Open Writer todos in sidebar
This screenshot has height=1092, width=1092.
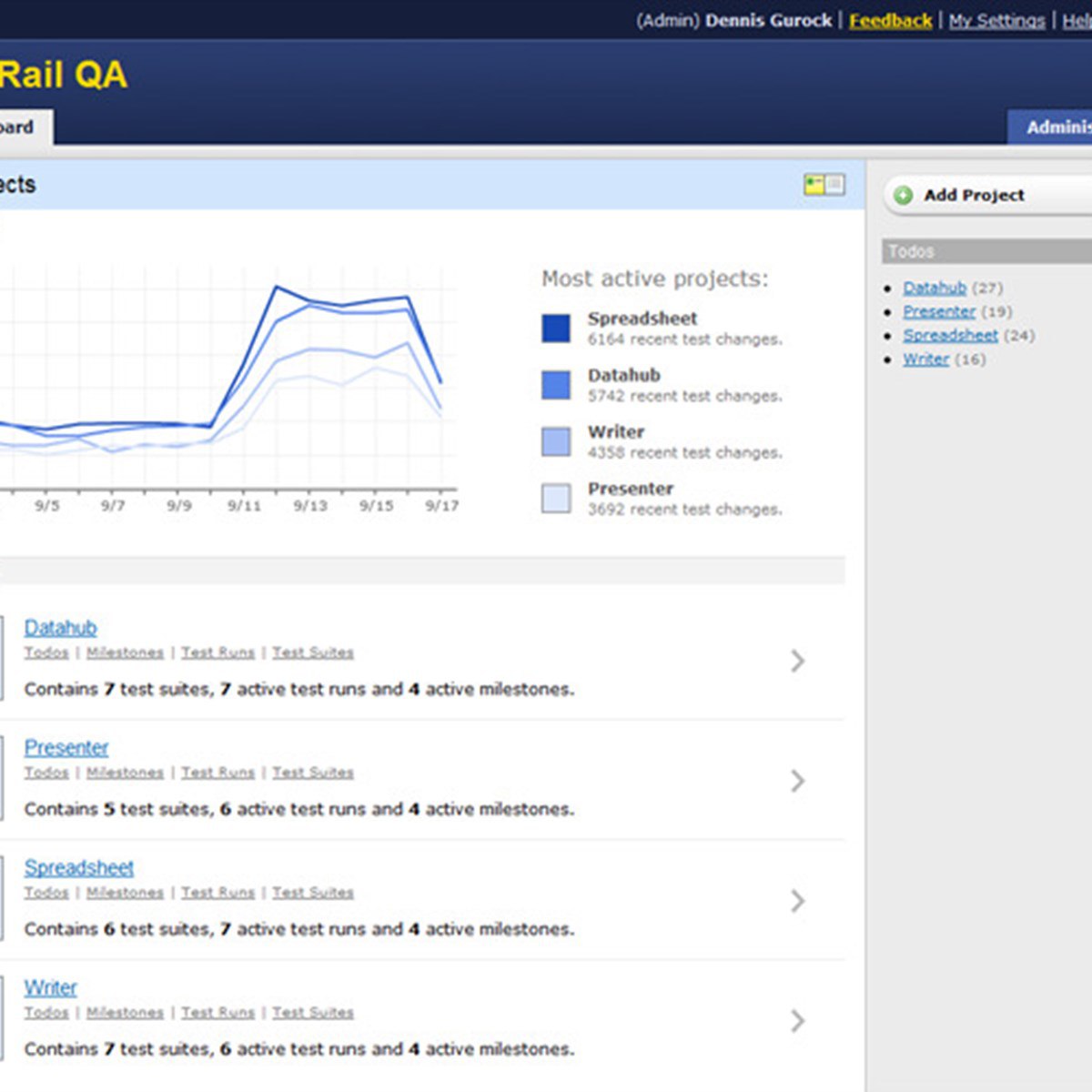coord(925,359)
